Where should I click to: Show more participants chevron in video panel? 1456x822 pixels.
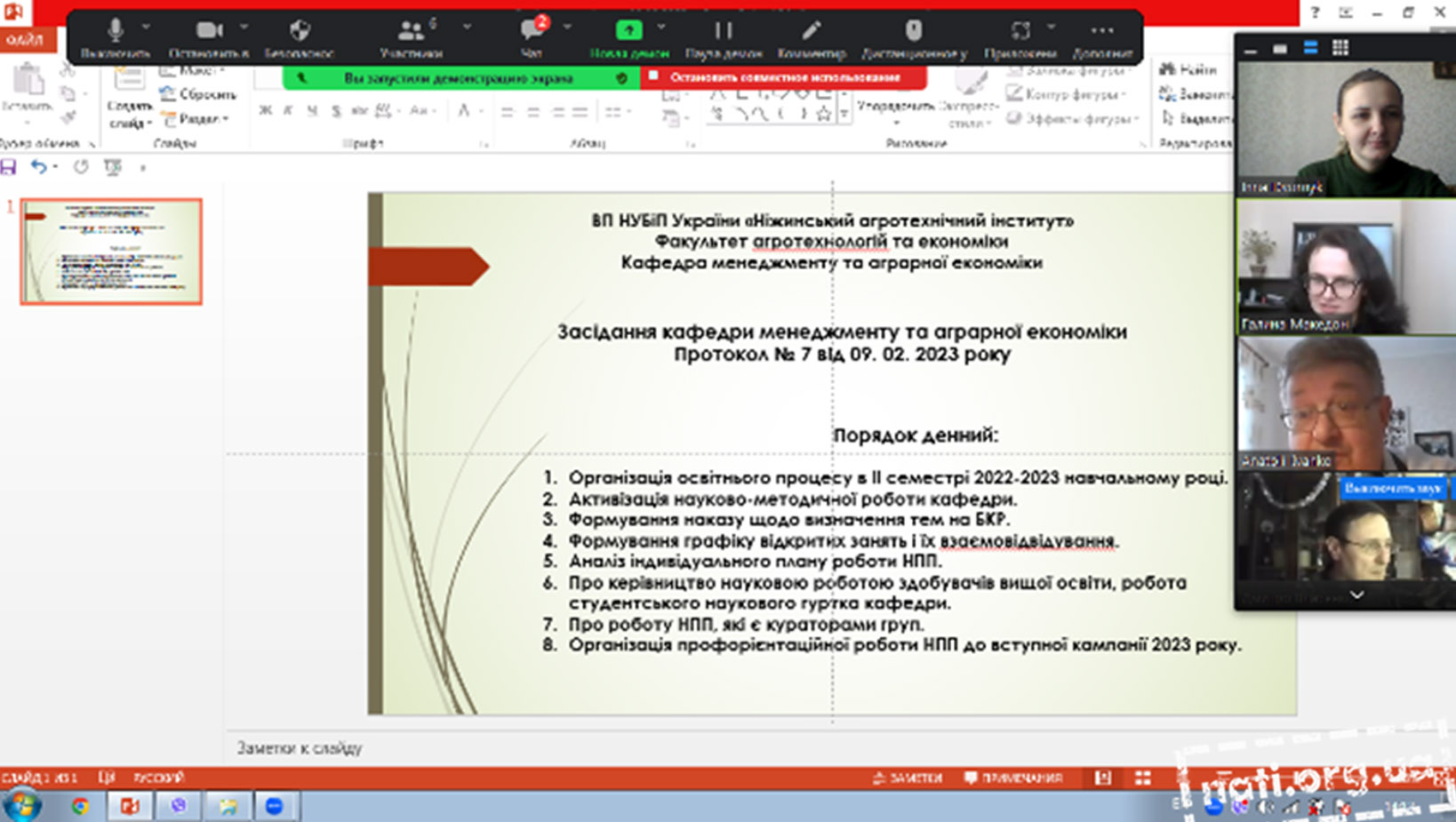pos(1356,595)
